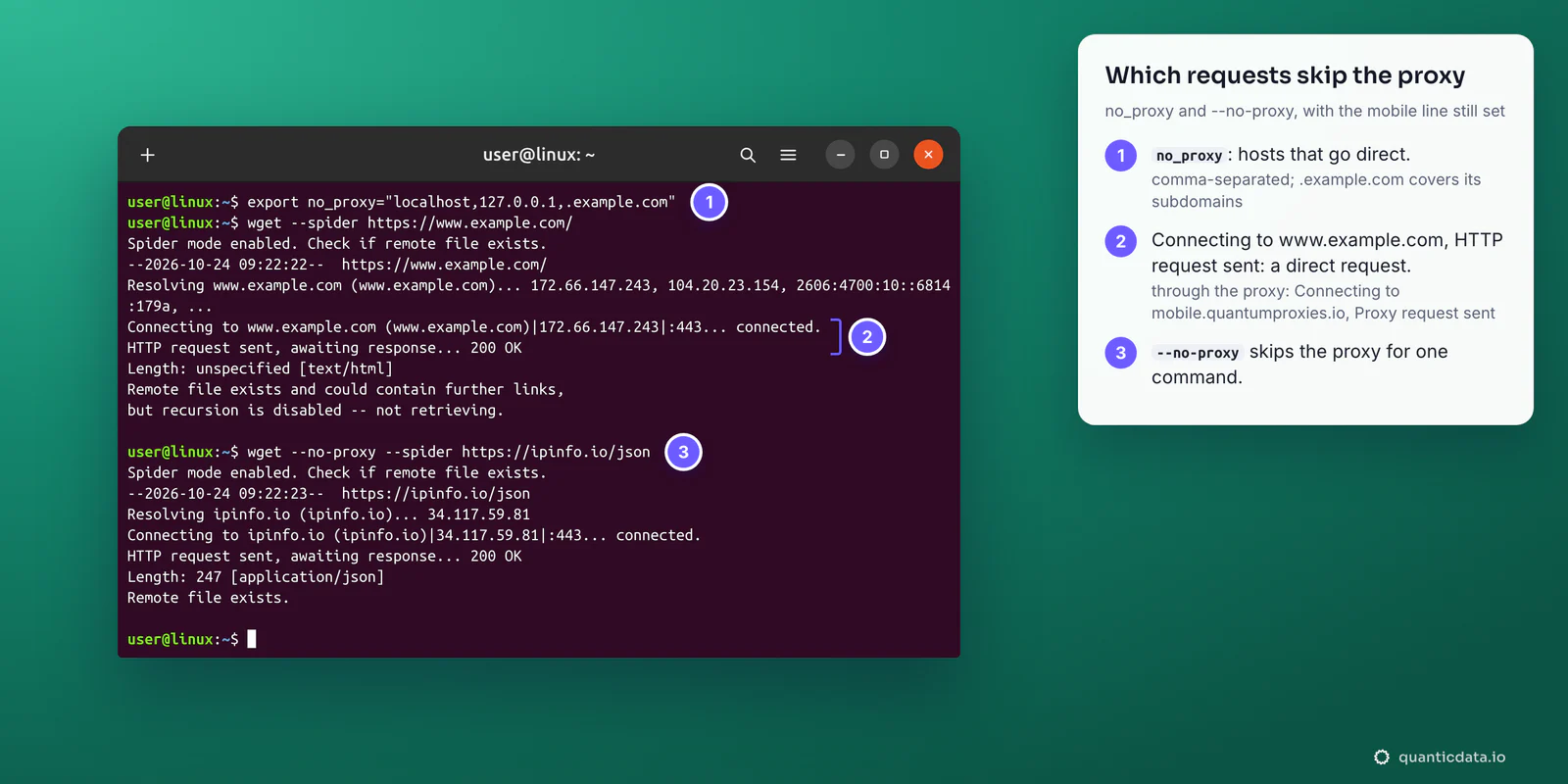Open the terminal hamburger menu

788,155
